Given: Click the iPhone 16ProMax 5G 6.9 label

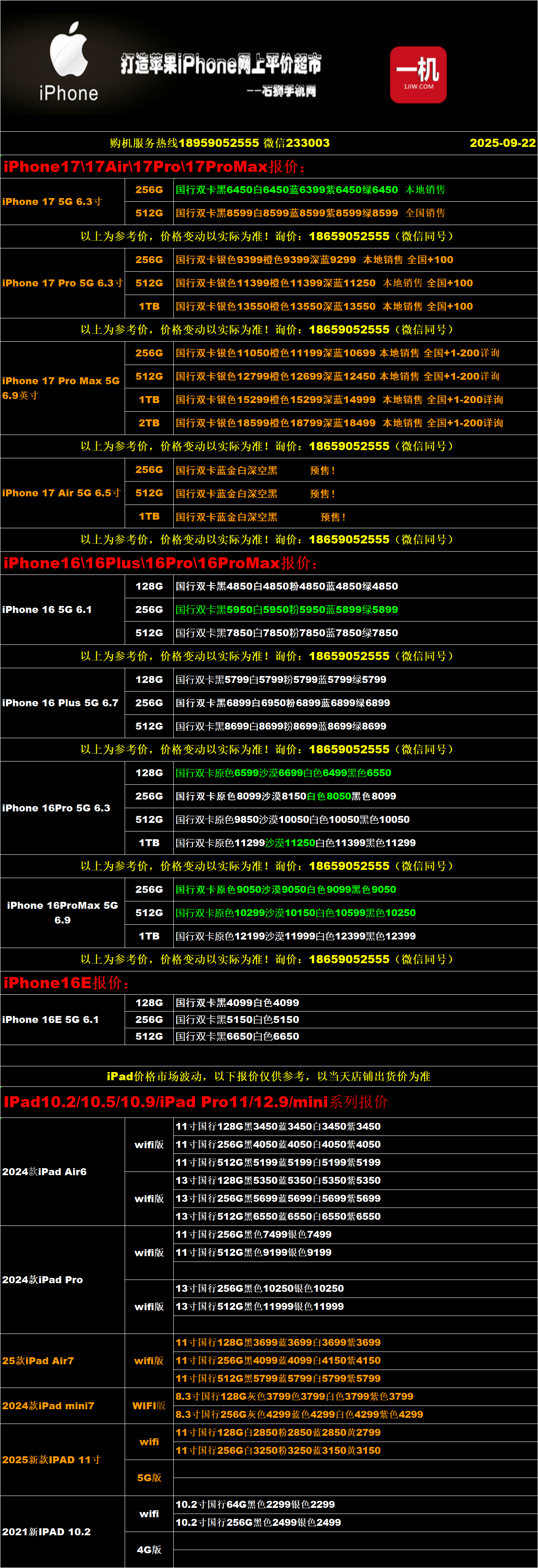Looking at the screenshot, I should [x=62, y=912].
